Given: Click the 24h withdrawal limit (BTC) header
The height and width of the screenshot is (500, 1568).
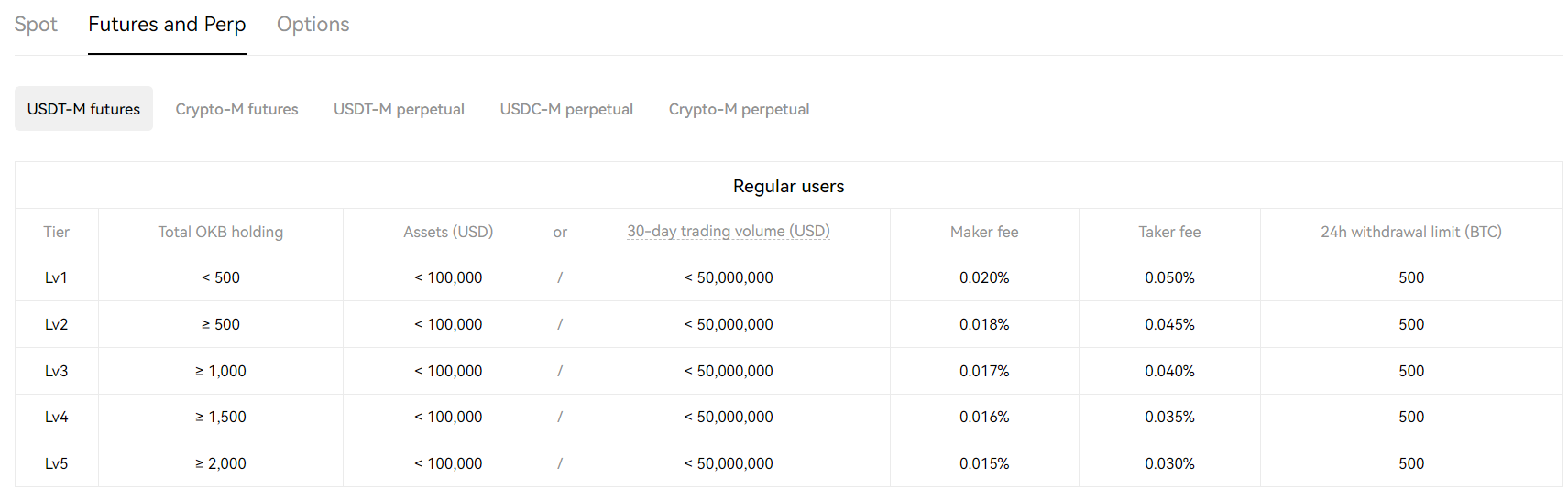Looking at the screenshot, I should click(1411, 232).
